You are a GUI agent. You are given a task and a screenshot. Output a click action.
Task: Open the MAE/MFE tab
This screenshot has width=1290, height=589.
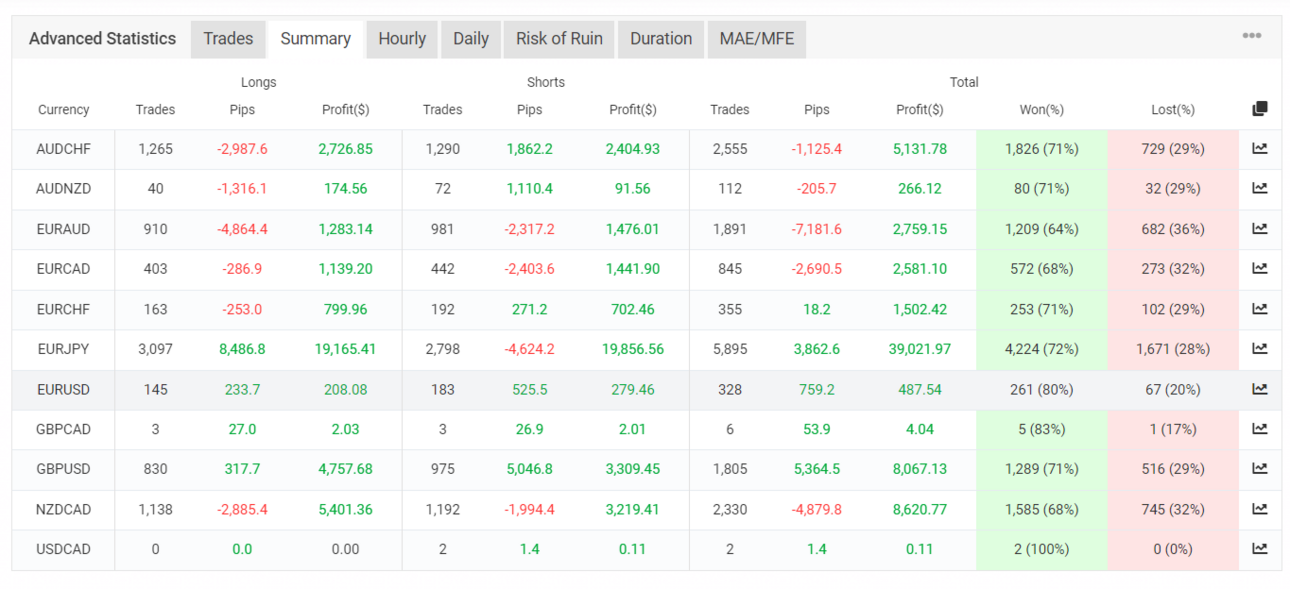tap(757, 39)
